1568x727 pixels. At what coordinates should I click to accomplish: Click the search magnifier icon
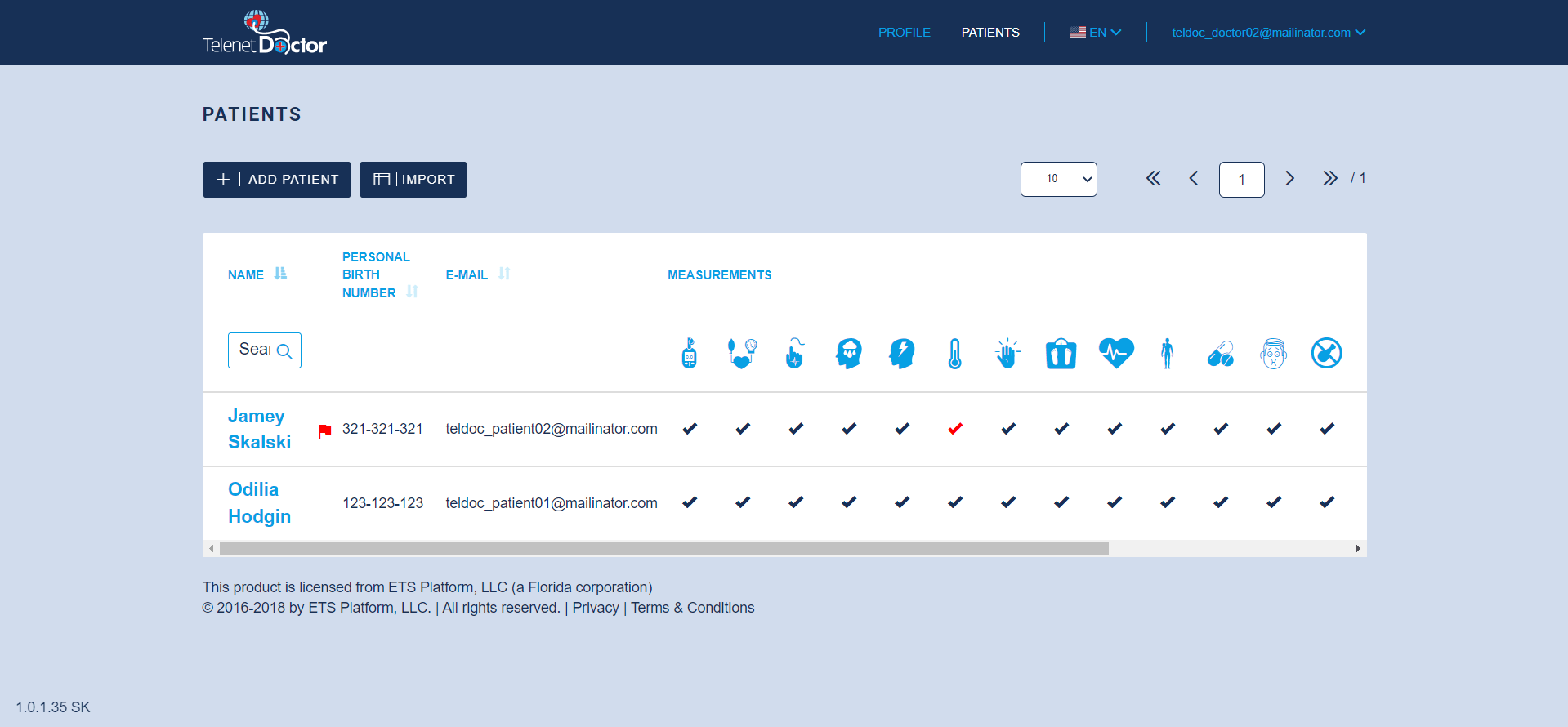[284, 351]
